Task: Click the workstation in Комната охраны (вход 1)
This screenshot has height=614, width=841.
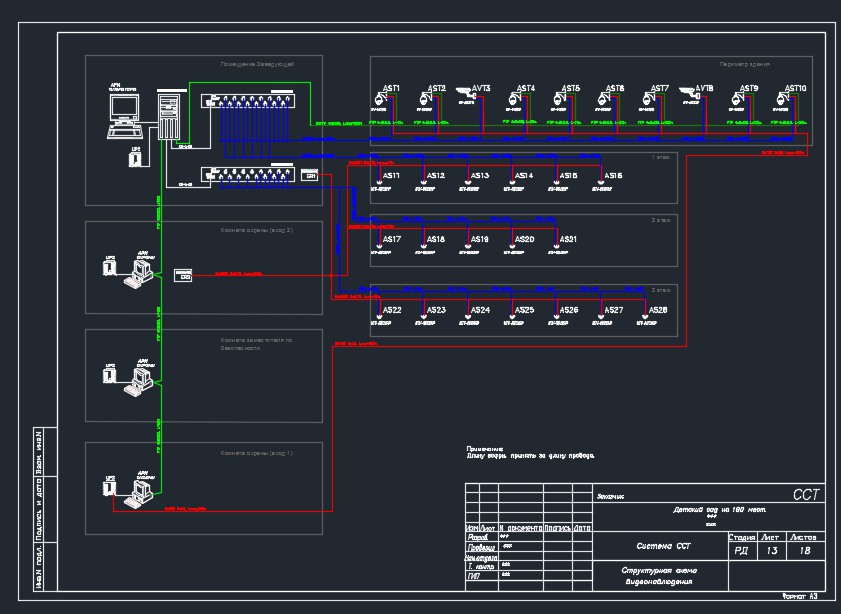Action: (x=138, y=493)
